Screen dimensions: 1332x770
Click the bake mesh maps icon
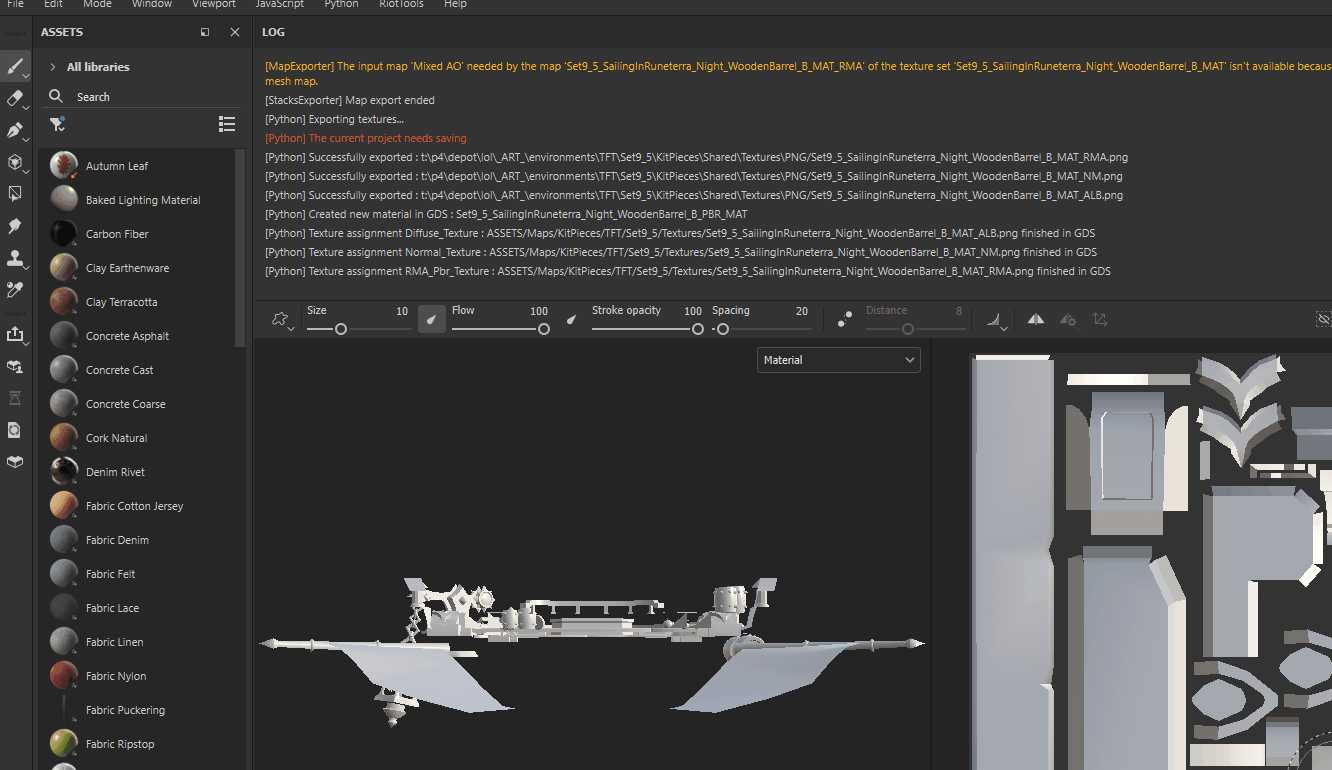[x=15, y=366]
